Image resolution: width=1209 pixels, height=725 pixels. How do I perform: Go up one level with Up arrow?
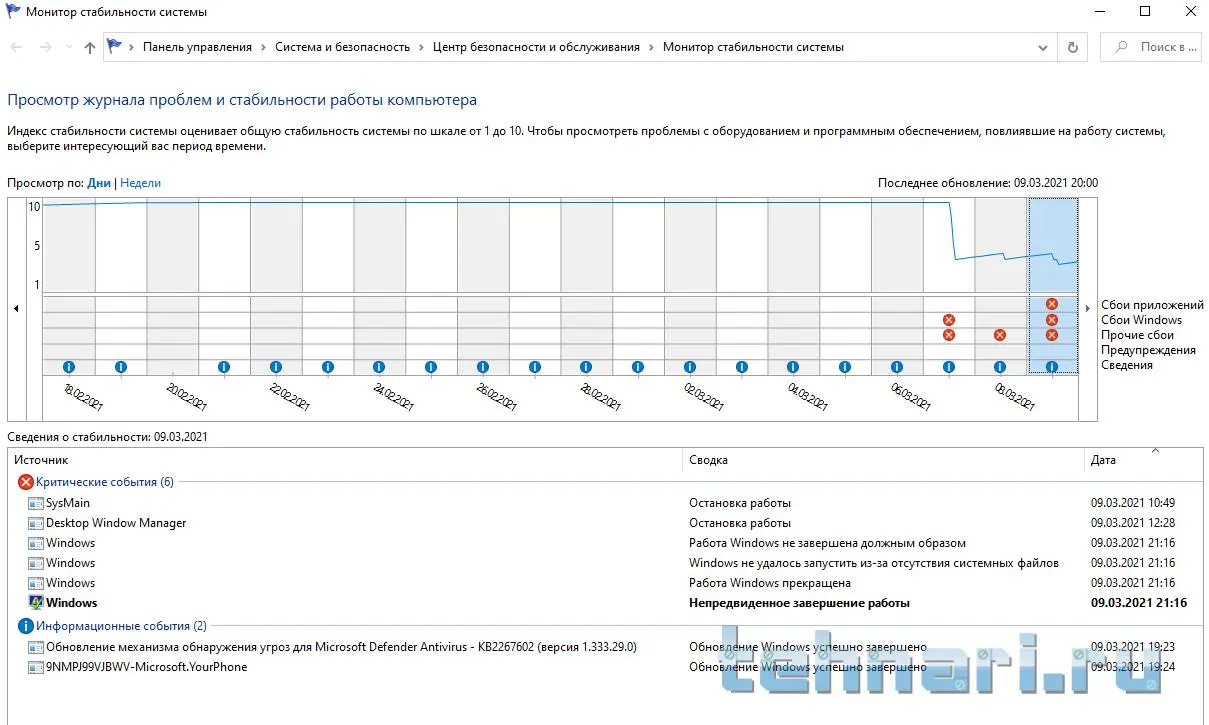tap(90, 47)
